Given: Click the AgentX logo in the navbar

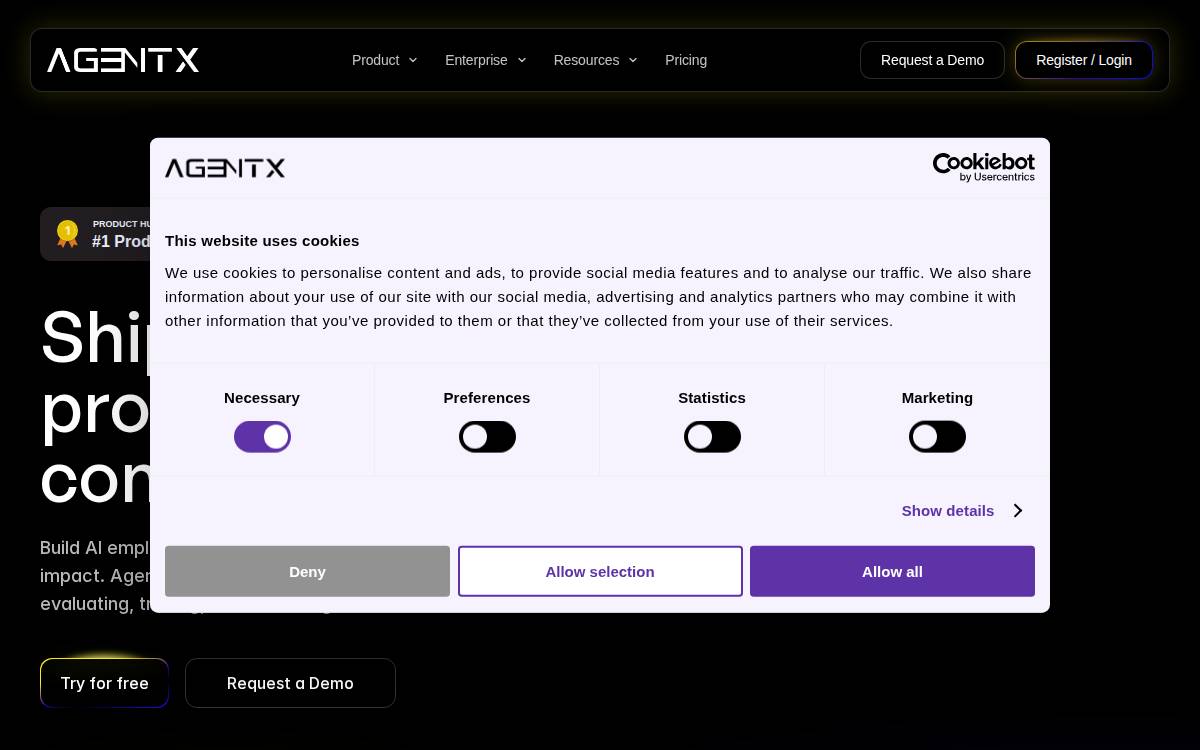Looking at the screenshot, I should tap(123, 60).
